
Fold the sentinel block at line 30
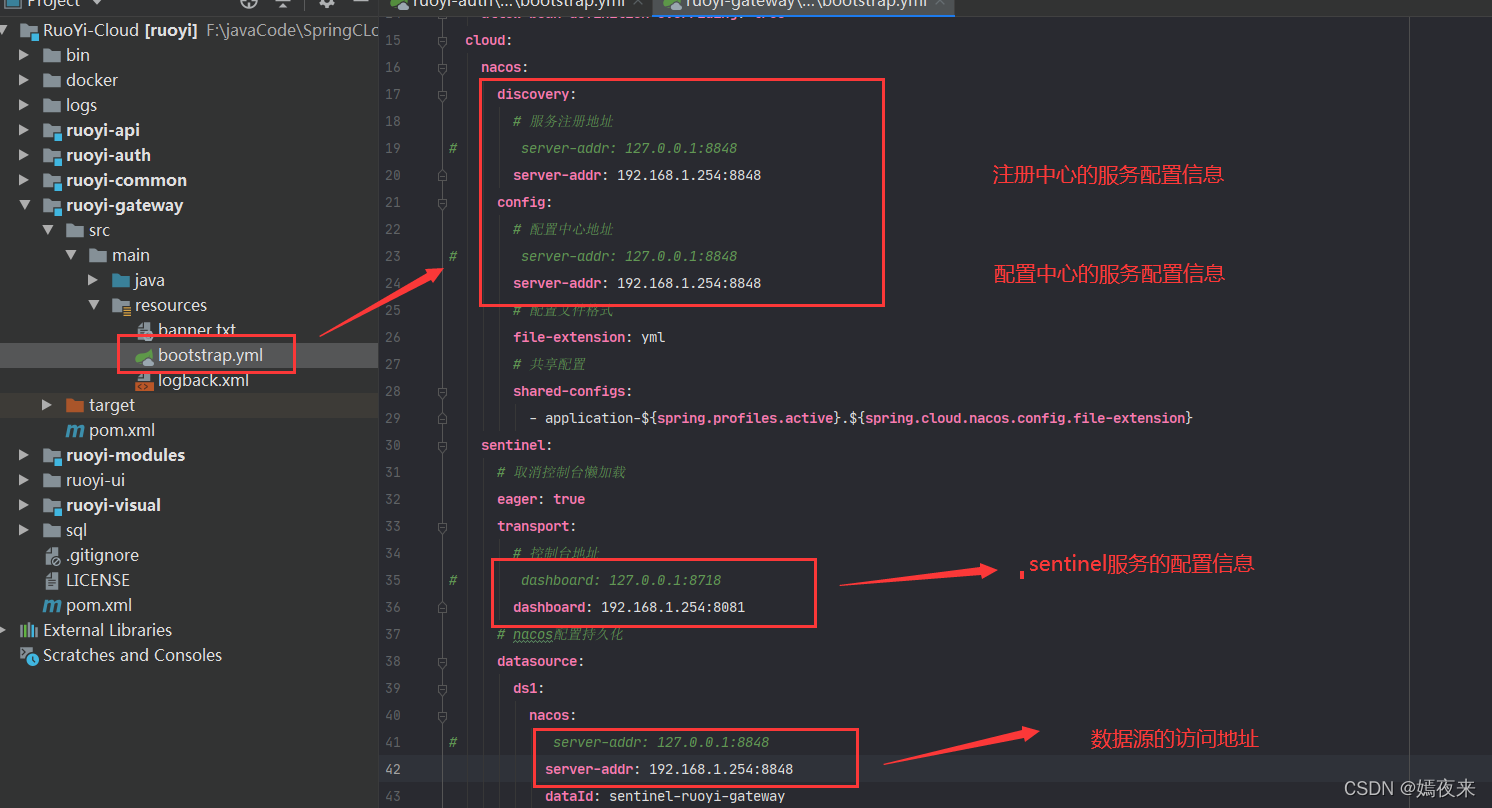point(441,446)
